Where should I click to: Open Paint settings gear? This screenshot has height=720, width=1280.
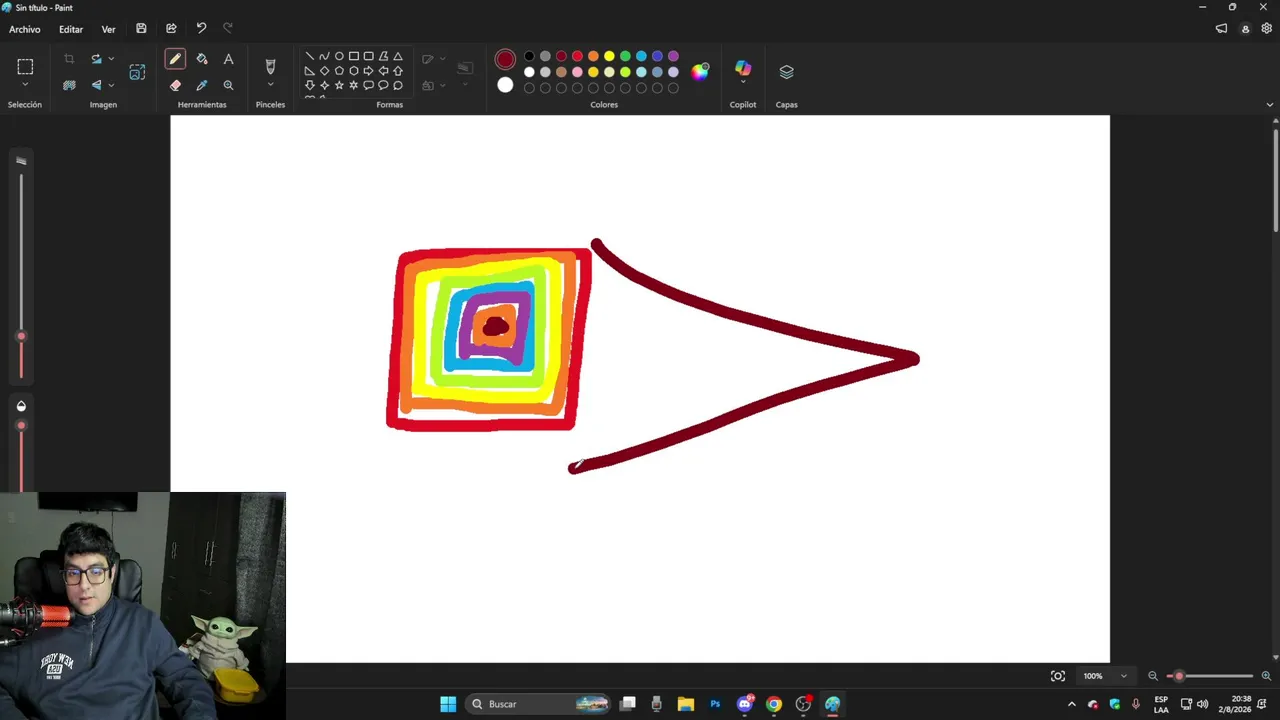(1266, 29)
